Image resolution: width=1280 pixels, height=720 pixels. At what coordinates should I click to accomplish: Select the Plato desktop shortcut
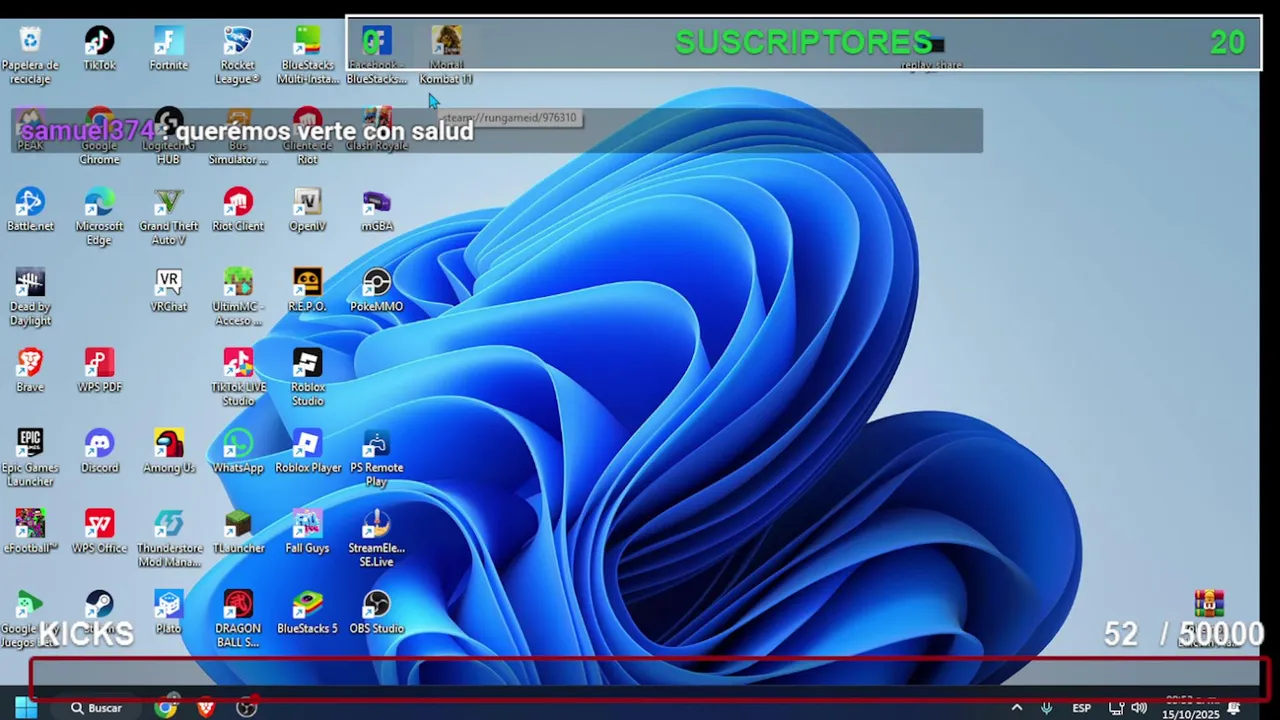click(168, 612)
